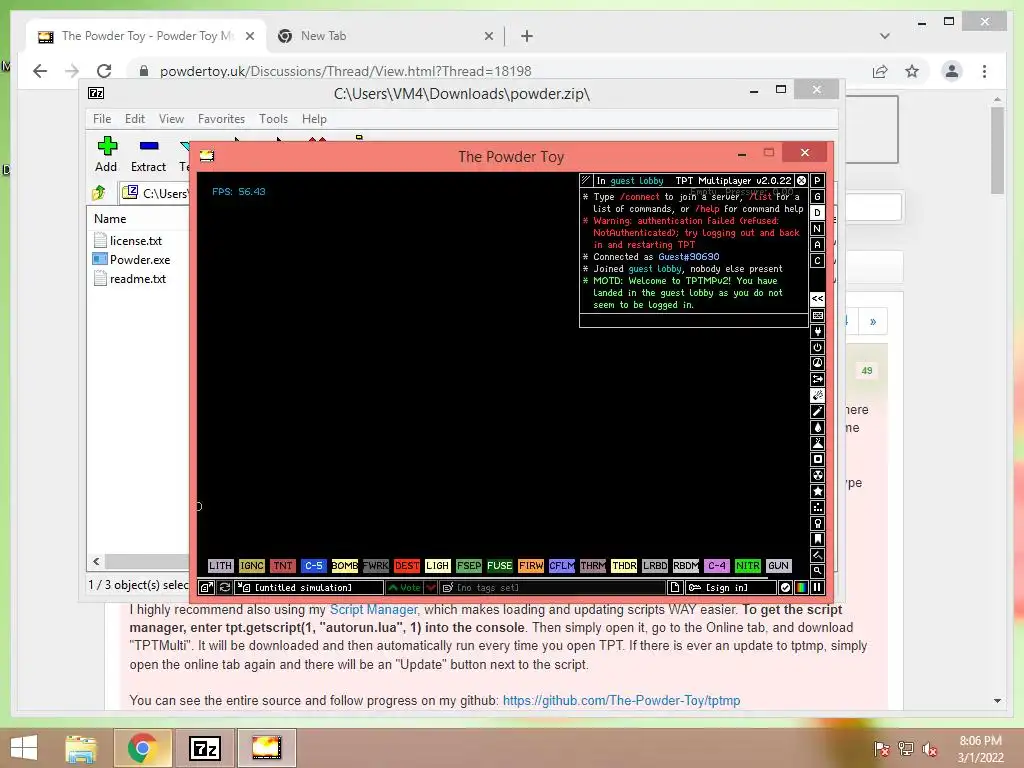Screen dimensions: 1024x768
Task: Select license.txt in 7-Zip list
Action: point(136,241)
